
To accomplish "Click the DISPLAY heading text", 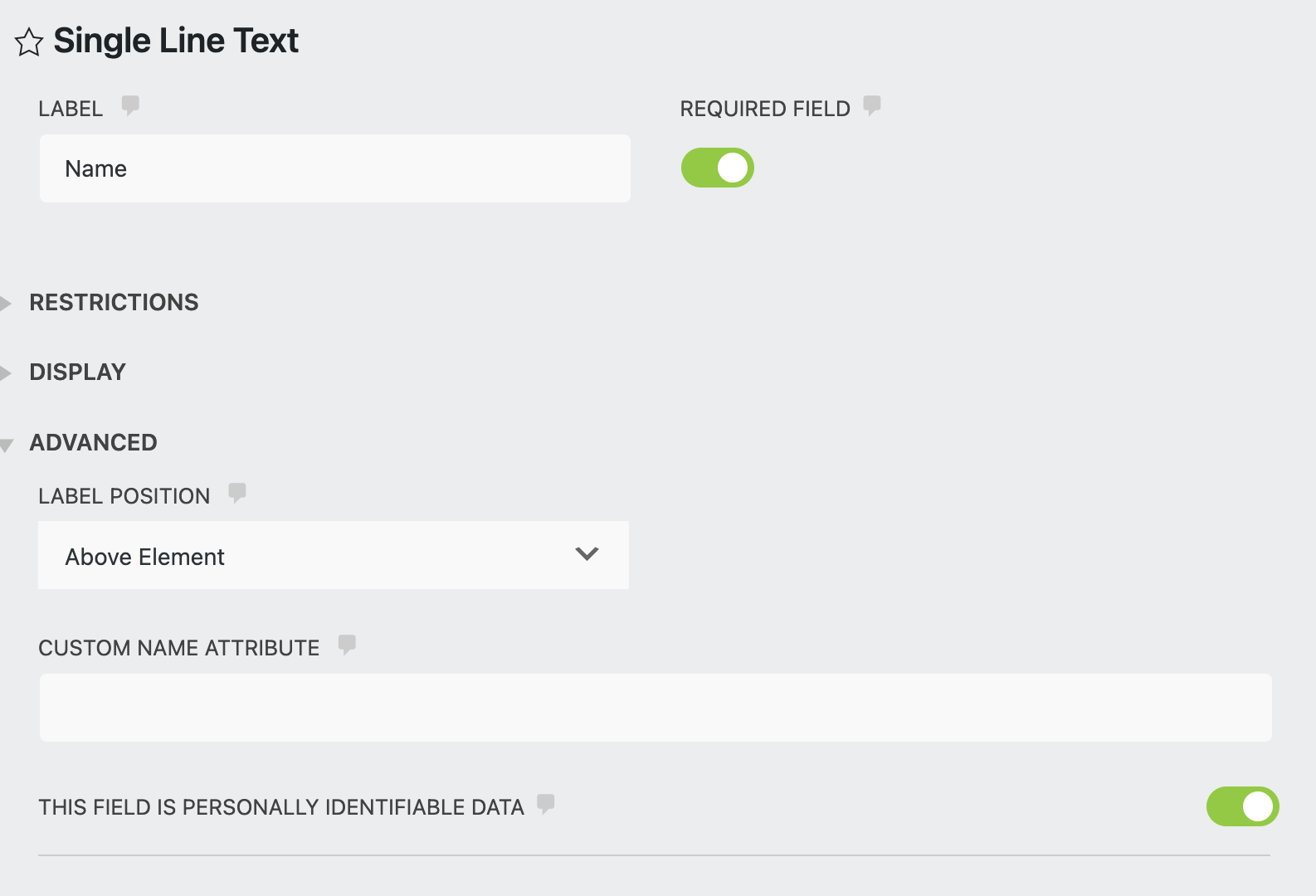I will click(77, 372).
